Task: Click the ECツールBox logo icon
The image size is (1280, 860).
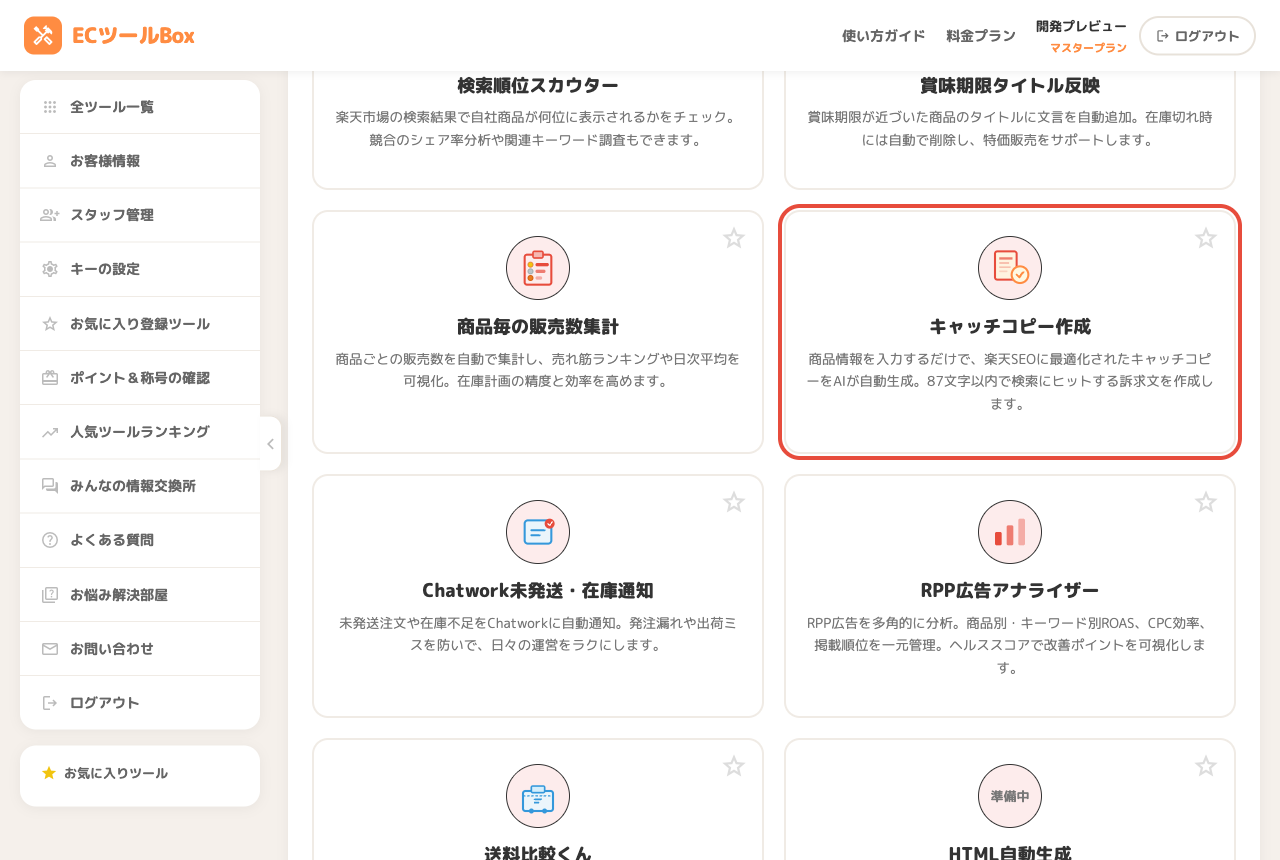Action: pos(43,36)
